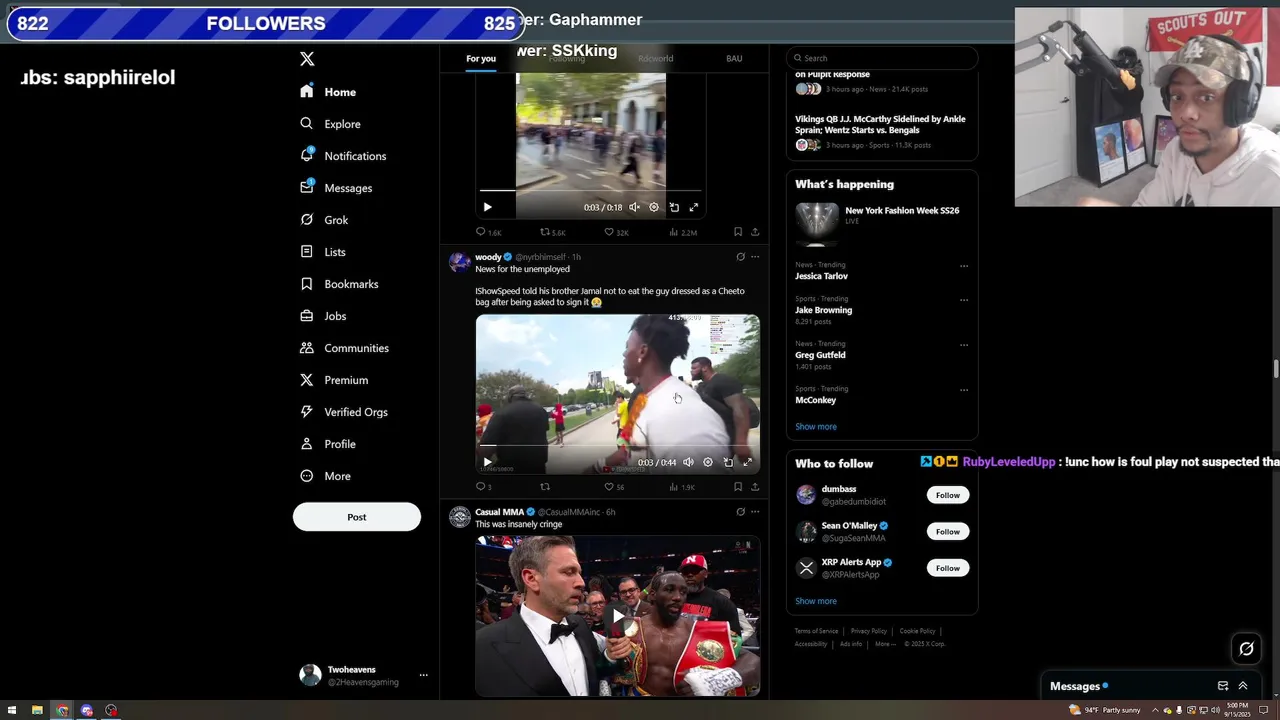Repost the tweet with 5.6K reposts
This screenshot has height=720, width=1280.
click(546, 232)
